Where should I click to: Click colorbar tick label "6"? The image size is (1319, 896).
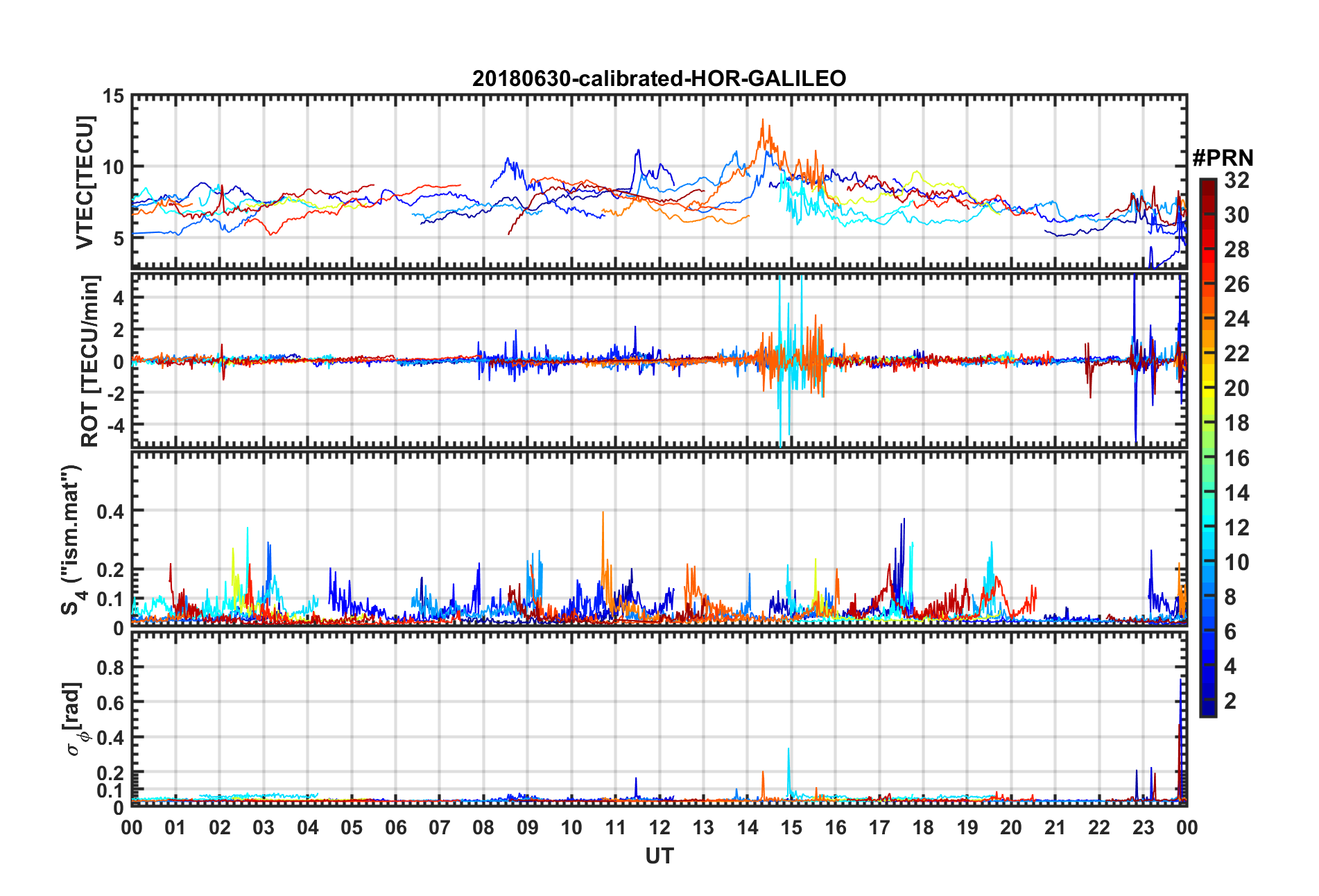coord(1230,632)
